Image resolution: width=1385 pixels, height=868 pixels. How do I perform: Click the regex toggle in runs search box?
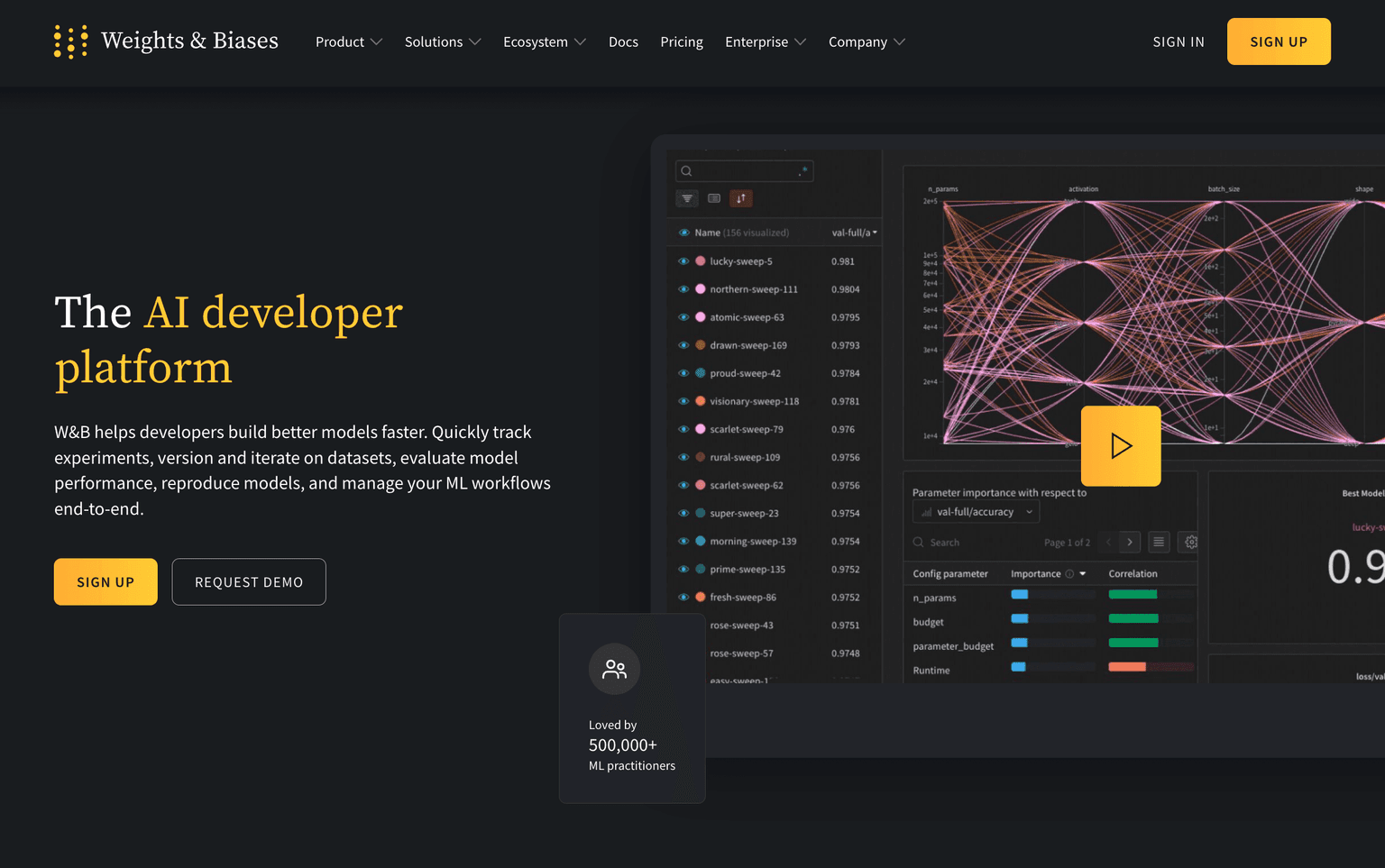pyautogui.click(x=803, y=171)
